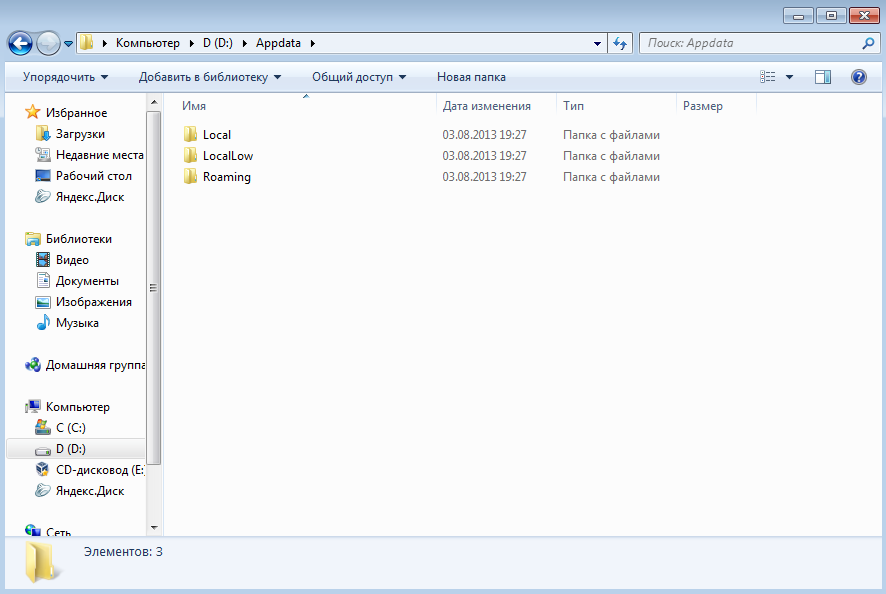This screenshot has width=886, height=594.
Task: Toggle the preview pane
Action: coord(823,77)
